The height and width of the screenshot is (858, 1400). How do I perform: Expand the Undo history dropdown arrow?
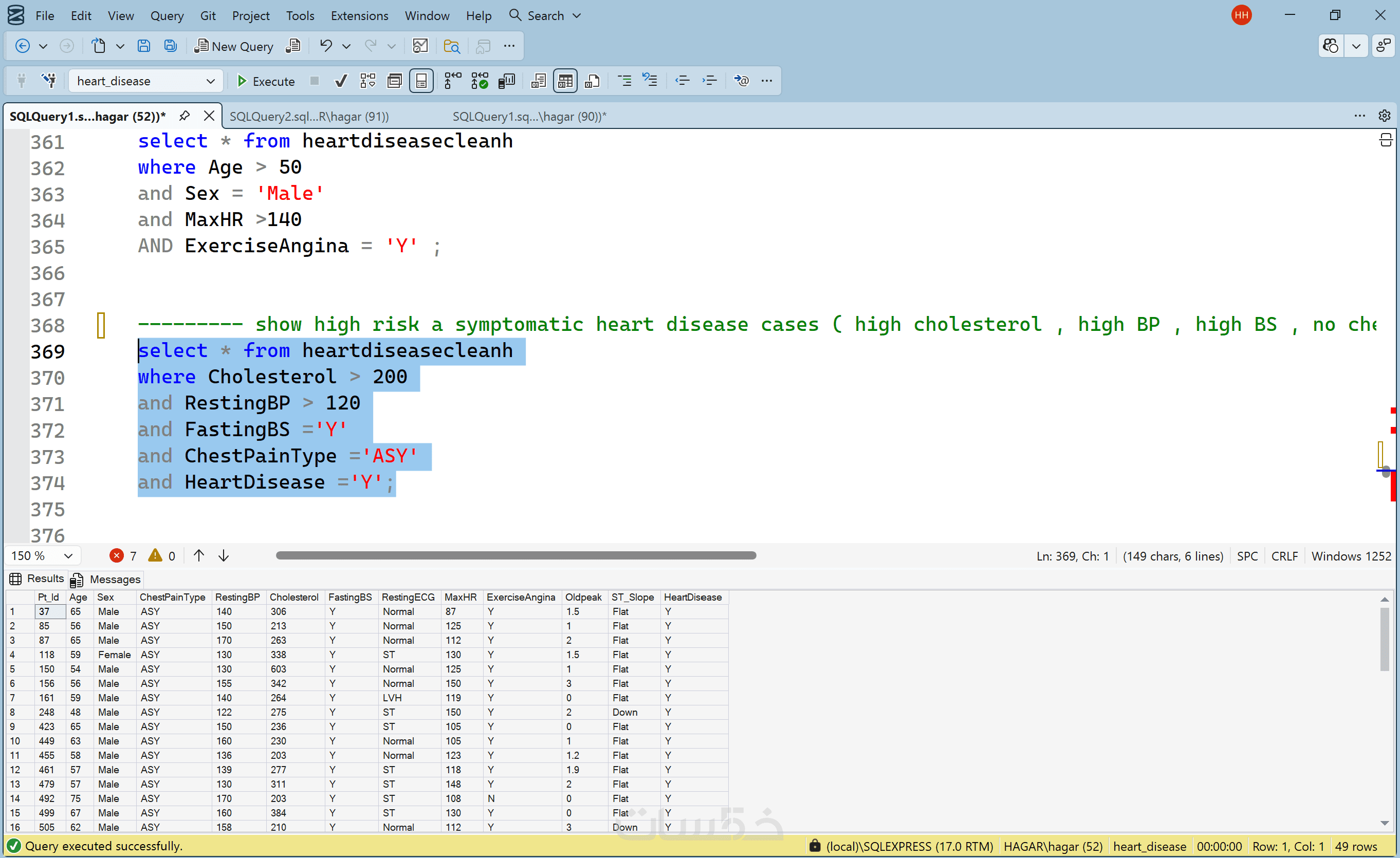click(346, 46)
